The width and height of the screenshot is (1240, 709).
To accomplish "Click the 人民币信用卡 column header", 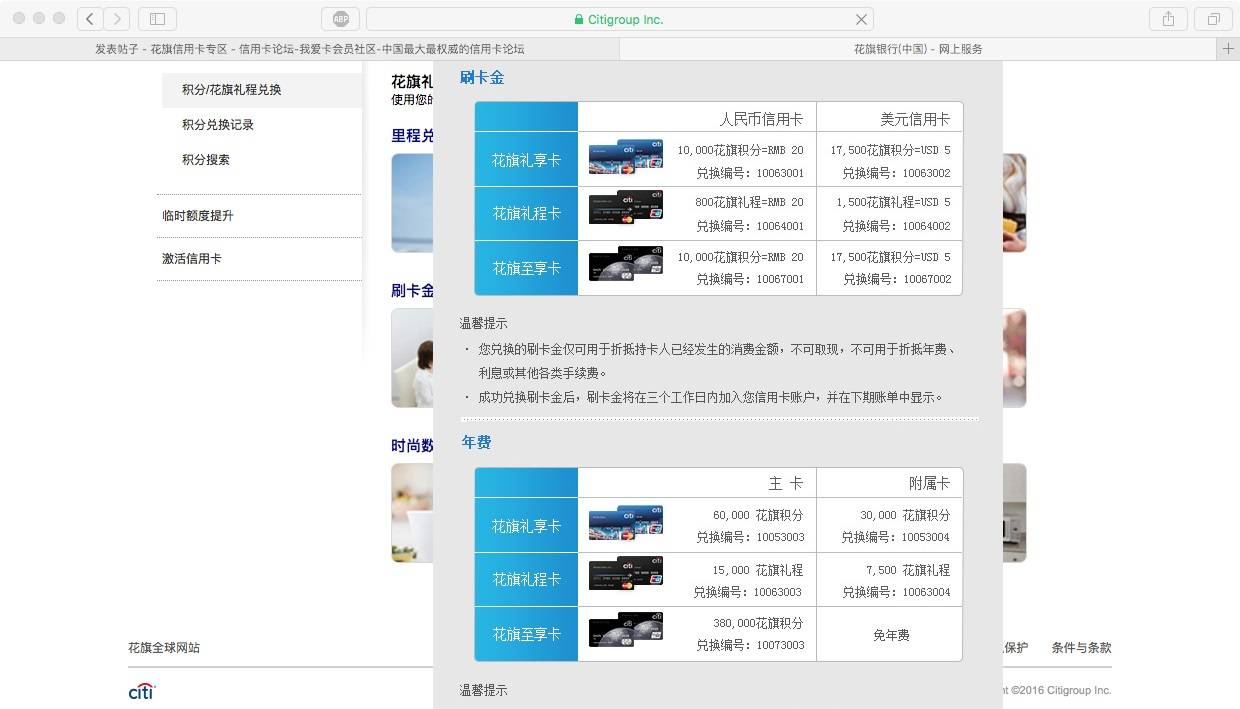I will click(761, 119).
